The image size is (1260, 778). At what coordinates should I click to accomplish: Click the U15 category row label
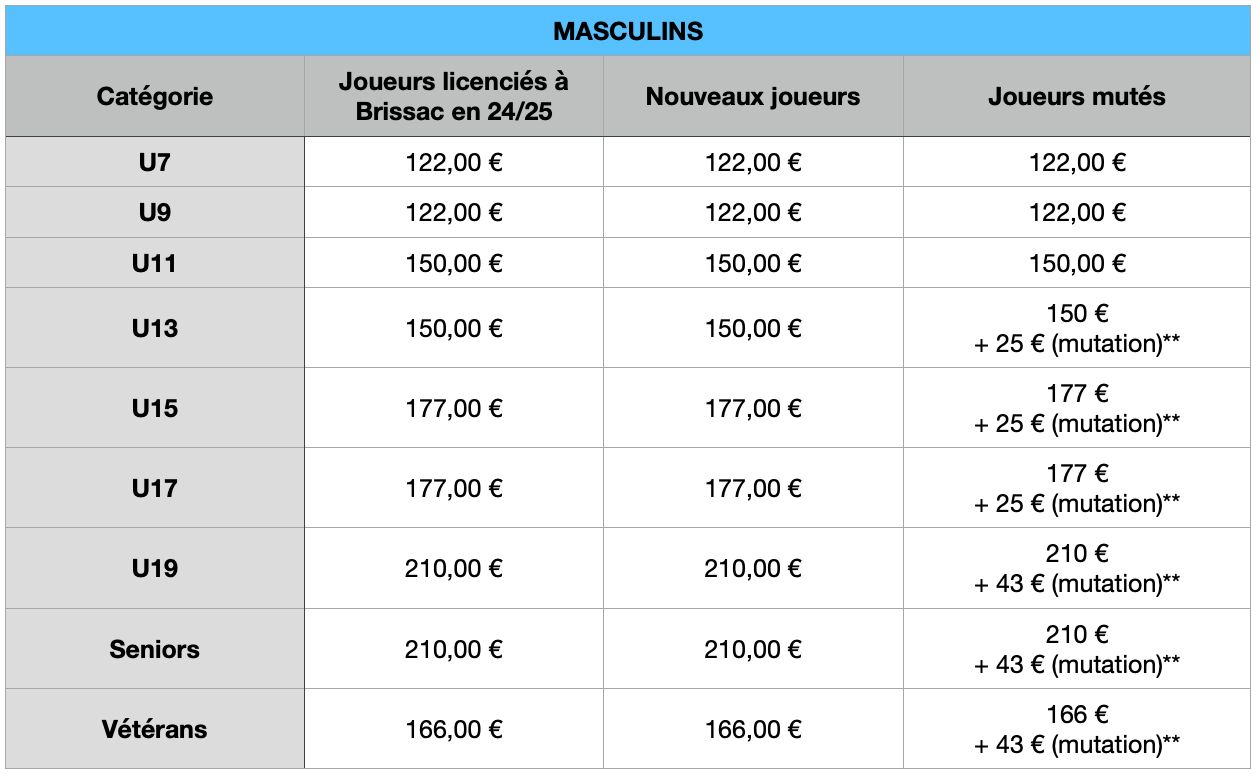155,408
